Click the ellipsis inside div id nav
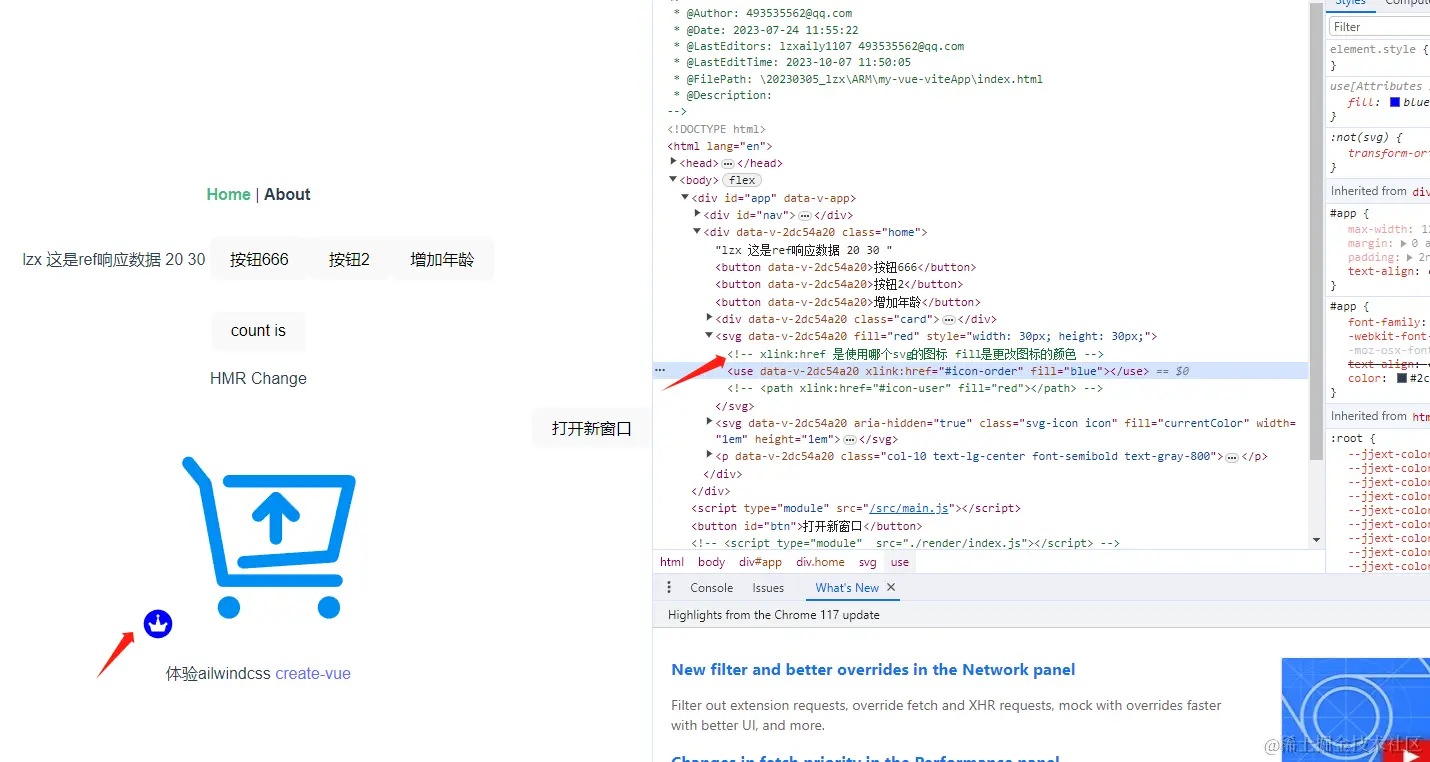Image resolution: width=1430 pixels, height=762 pixels. pos(805,215)
